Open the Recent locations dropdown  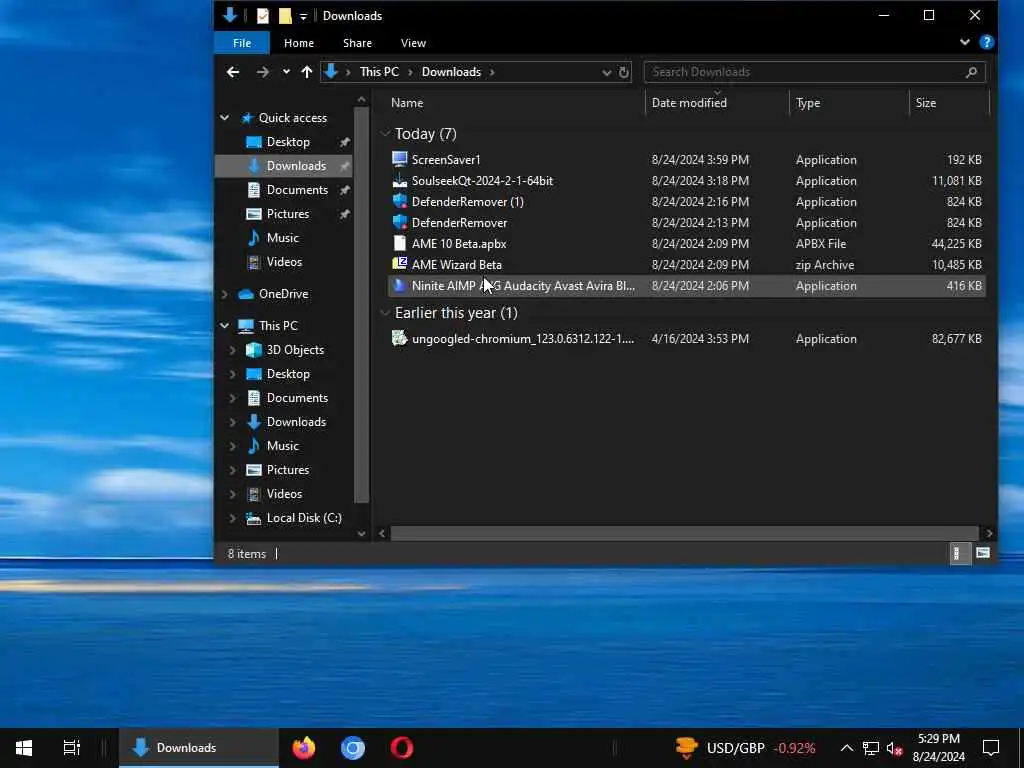point(286,72)
